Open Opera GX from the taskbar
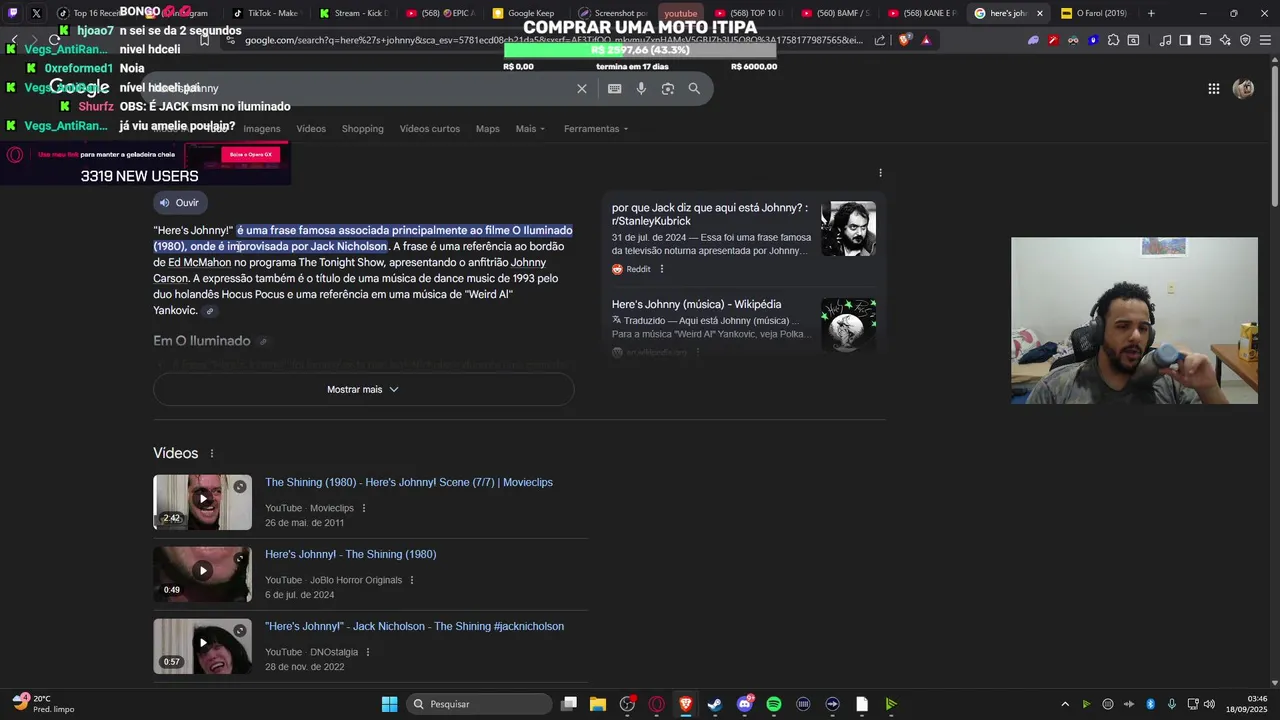1280x720 pixels. coord(657,704)
